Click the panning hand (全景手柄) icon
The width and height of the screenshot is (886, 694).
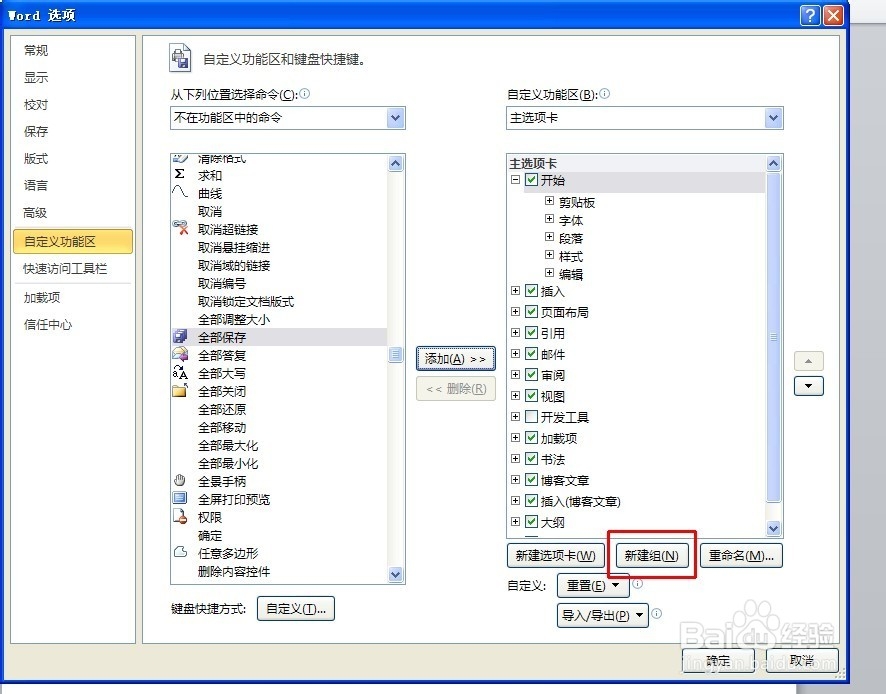coord(180,480)
